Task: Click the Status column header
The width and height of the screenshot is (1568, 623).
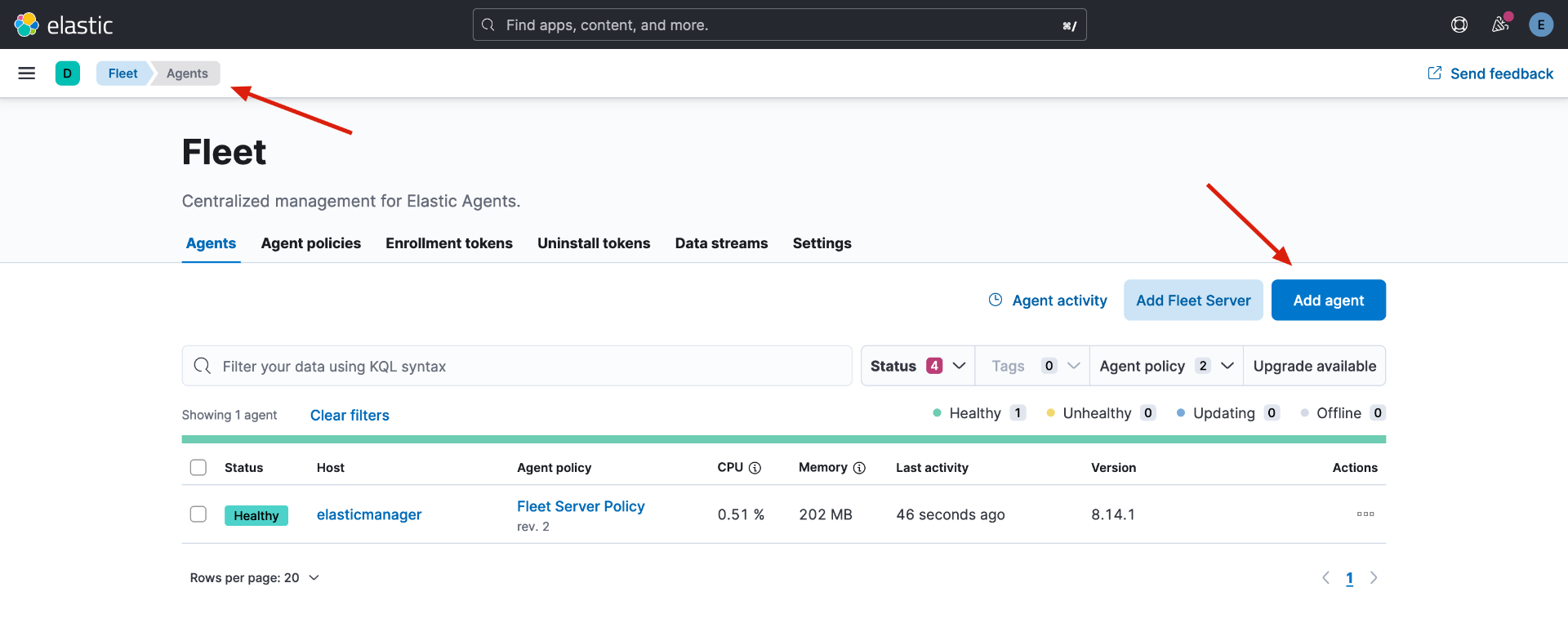Action: click(243, 468)
